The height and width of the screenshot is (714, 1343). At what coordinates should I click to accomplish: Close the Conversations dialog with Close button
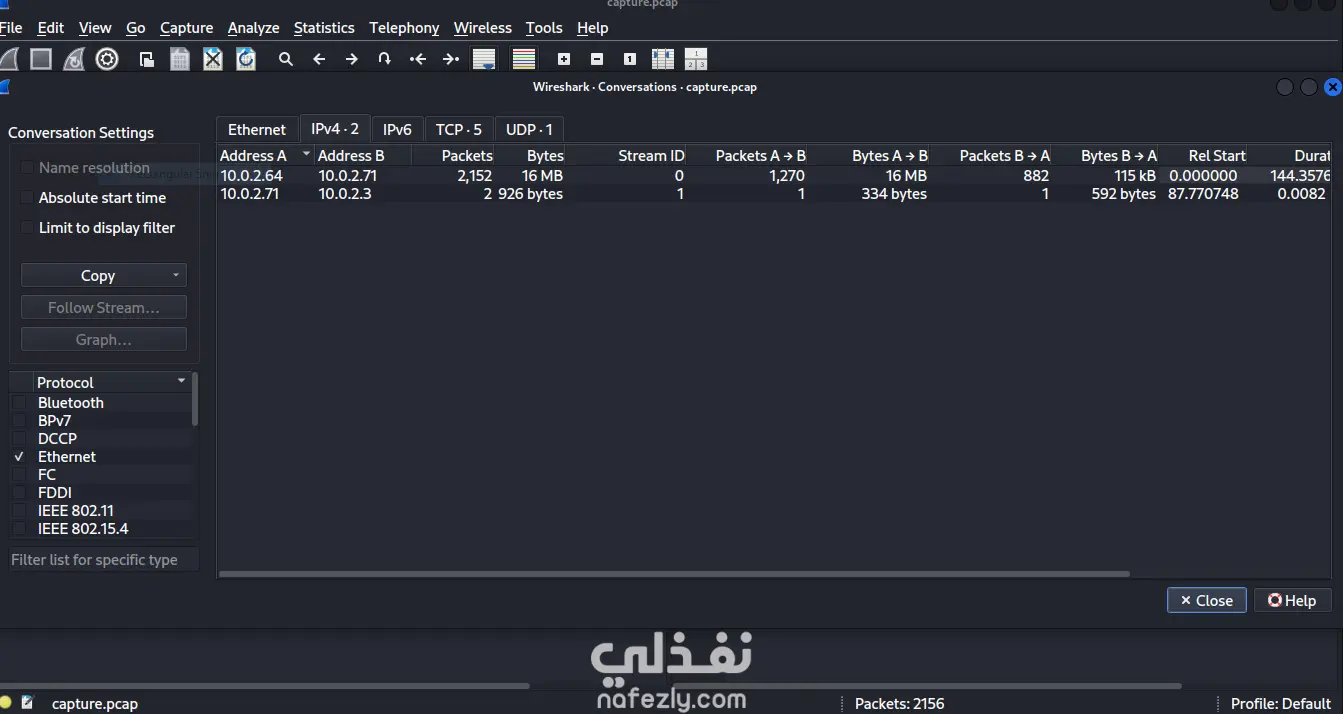[1207, 600]
